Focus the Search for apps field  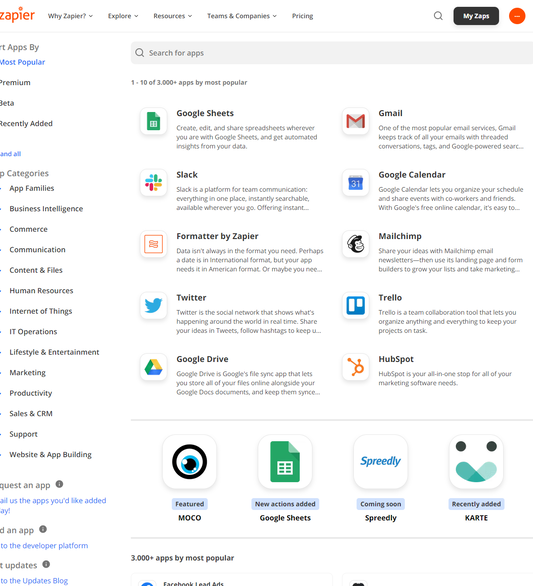point(332,53)
